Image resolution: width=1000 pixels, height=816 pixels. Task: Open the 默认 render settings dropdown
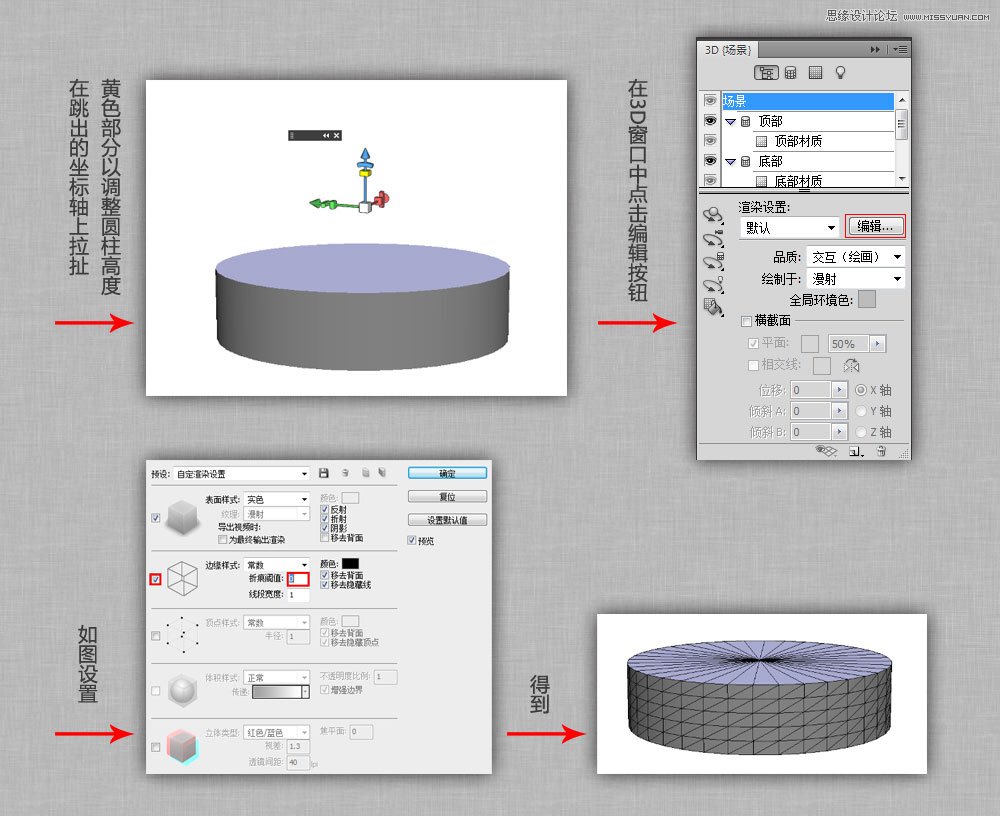789,228
